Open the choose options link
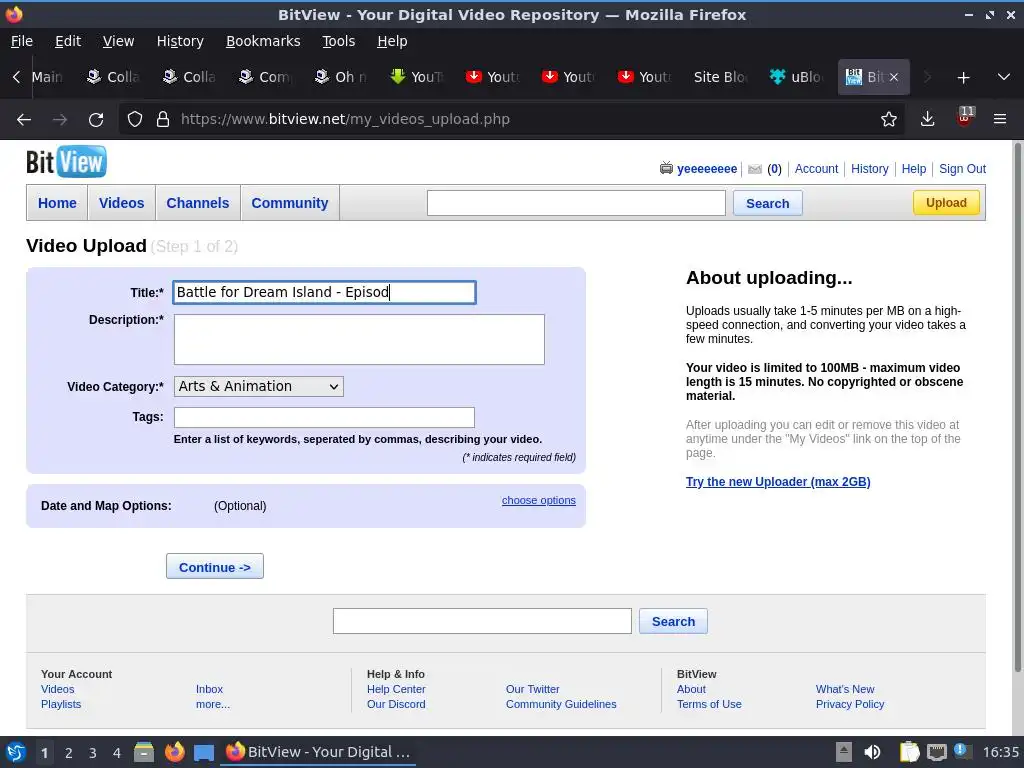The width and height of the screenshot is (1024, 768). 539,500
